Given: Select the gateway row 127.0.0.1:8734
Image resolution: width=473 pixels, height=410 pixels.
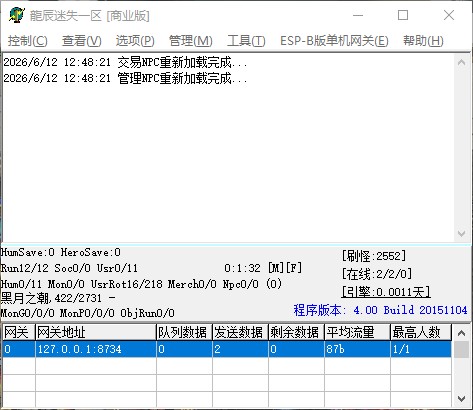Looking at the screenshot, I should 227,349.
